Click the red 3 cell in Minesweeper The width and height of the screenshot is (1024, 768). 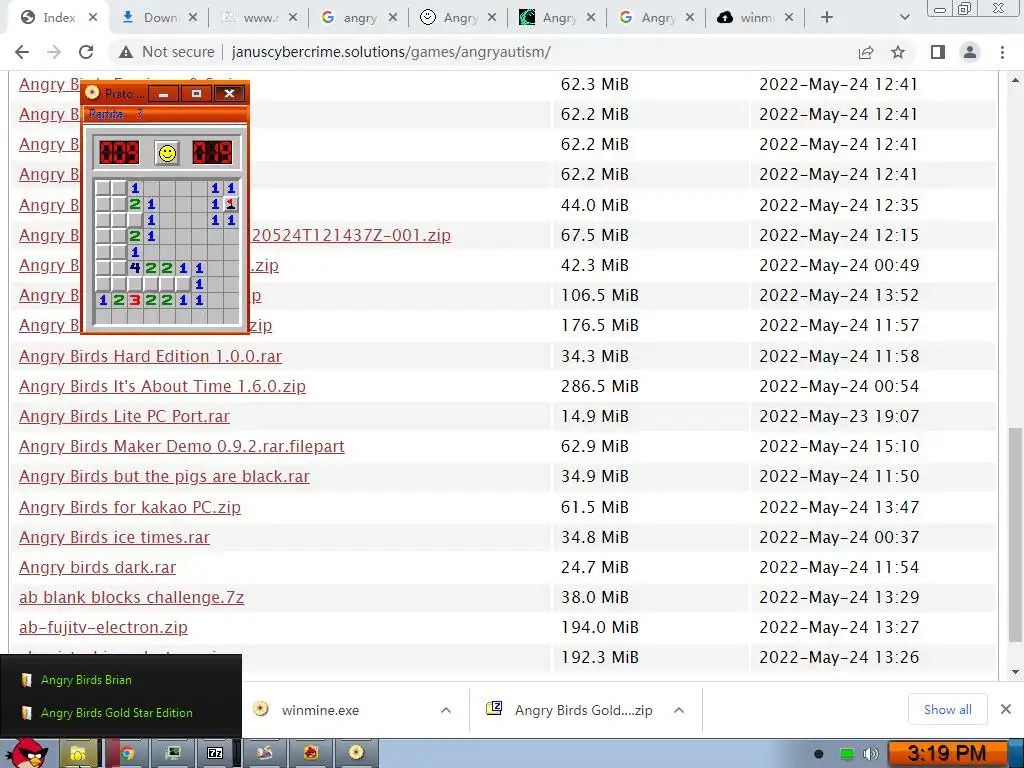pos(135,300)
